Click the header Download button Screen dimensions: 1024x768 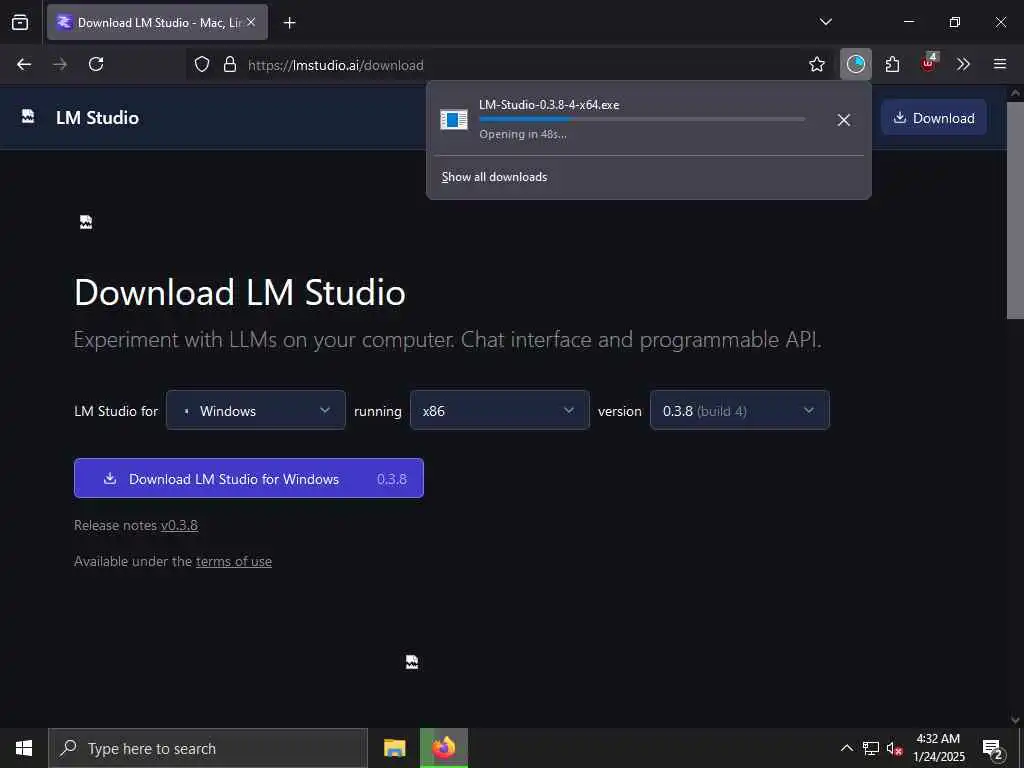[x=934, y=118]
